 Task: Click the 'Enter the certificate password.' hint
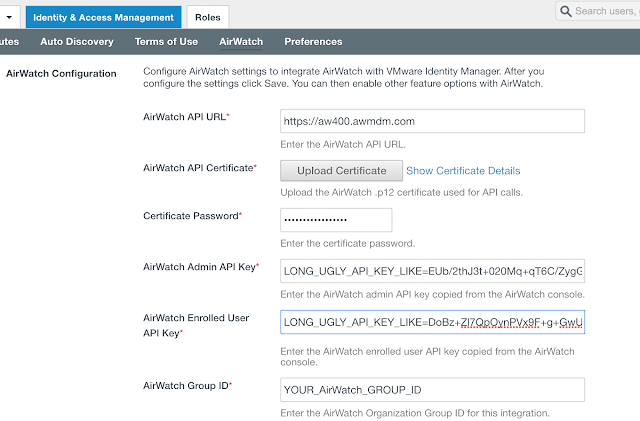pos(347,243)
